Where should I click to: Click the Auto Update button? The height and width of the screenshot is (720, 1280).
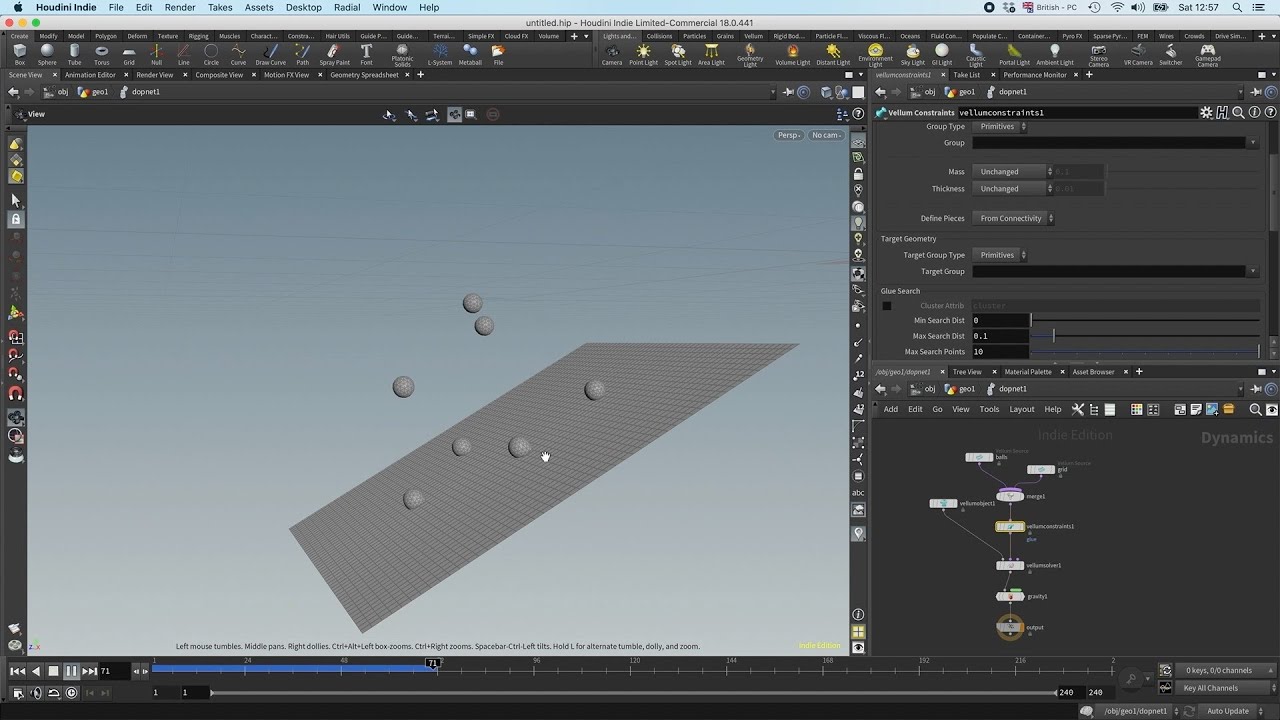tap(1227, 711)
